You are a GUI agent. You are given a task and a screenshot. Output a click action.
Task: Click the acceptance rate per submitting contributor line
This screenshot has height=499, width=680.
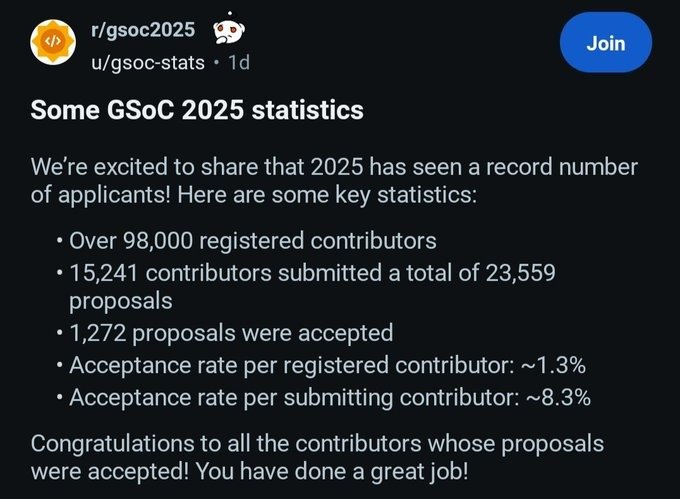click(x=330, y=398)
